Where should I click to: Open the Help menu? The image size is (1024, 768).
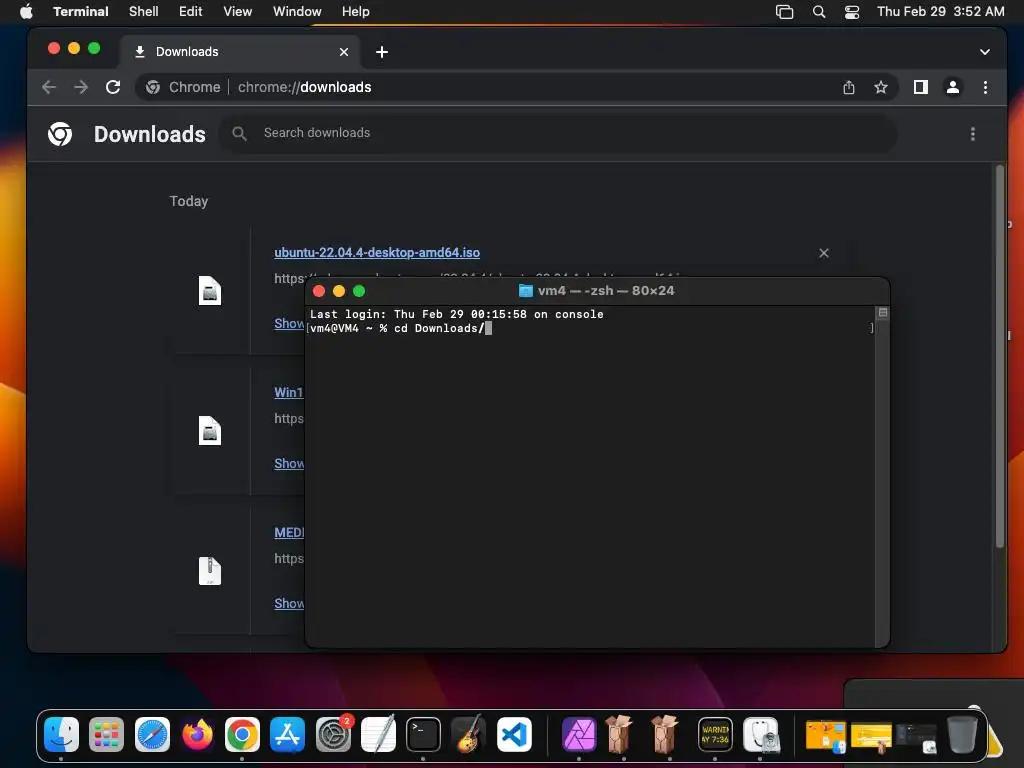tap(355, 12)
